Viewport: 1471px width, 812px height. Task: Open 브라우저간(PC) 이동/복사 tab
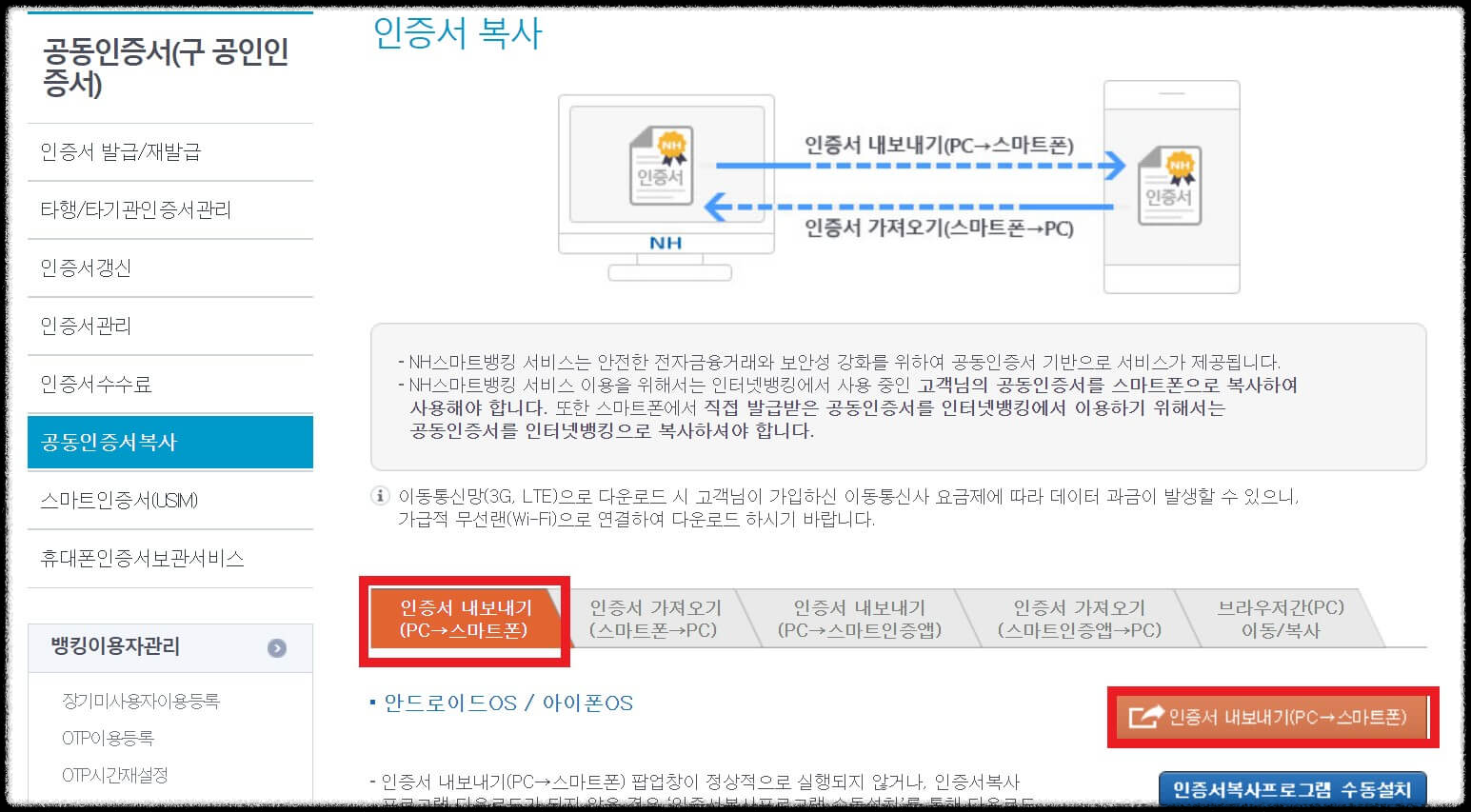pos(1281,619)
